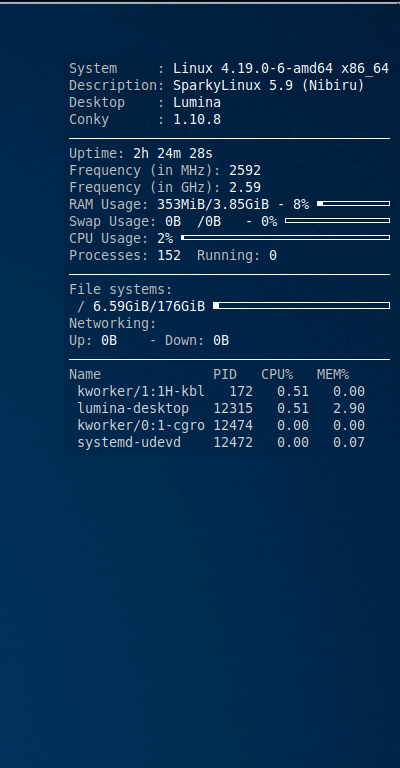Click MEM% value '0.07' for systemd-udevd
The width and height of the screenshot is (400, 768).
tap(349, 443)
